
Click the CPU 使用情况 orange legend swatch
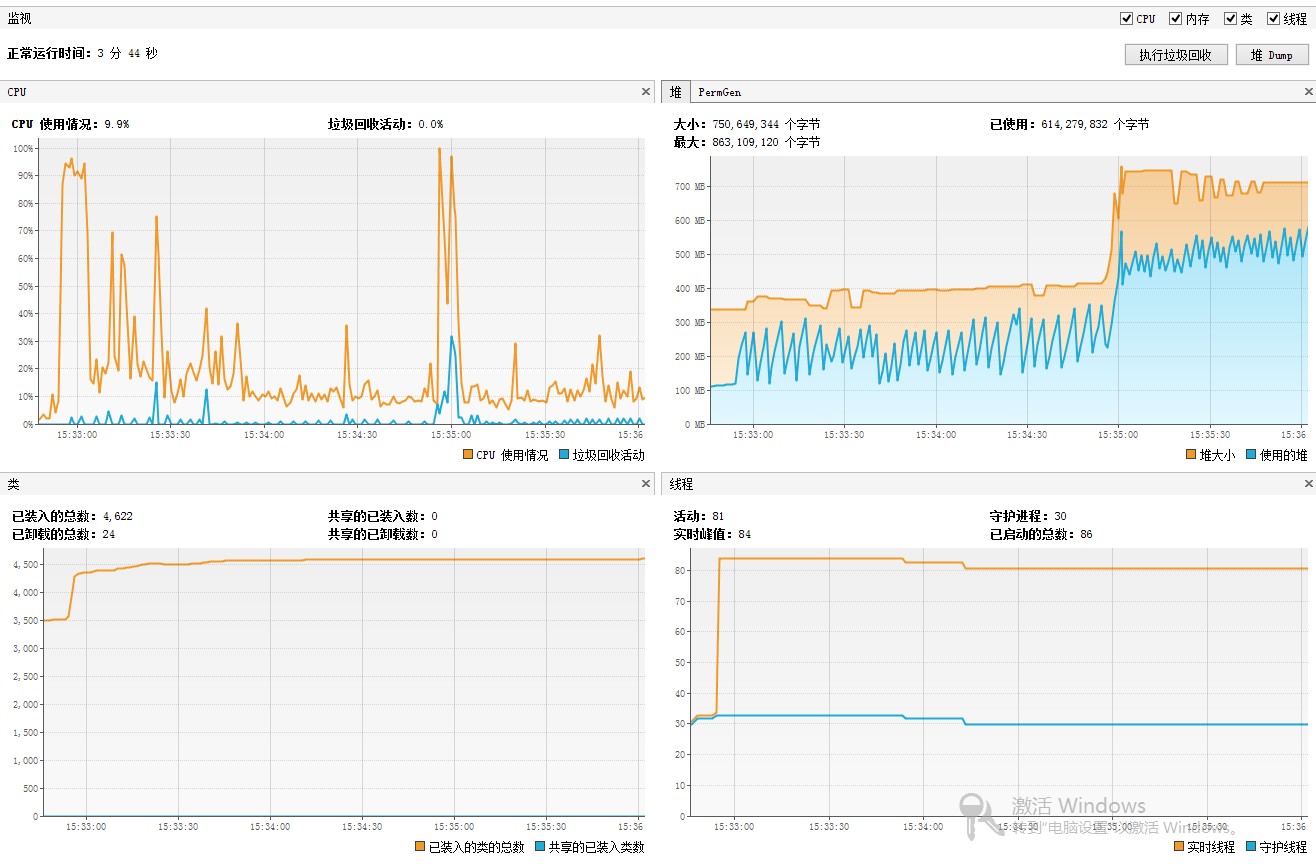click(x=468, y=455)
